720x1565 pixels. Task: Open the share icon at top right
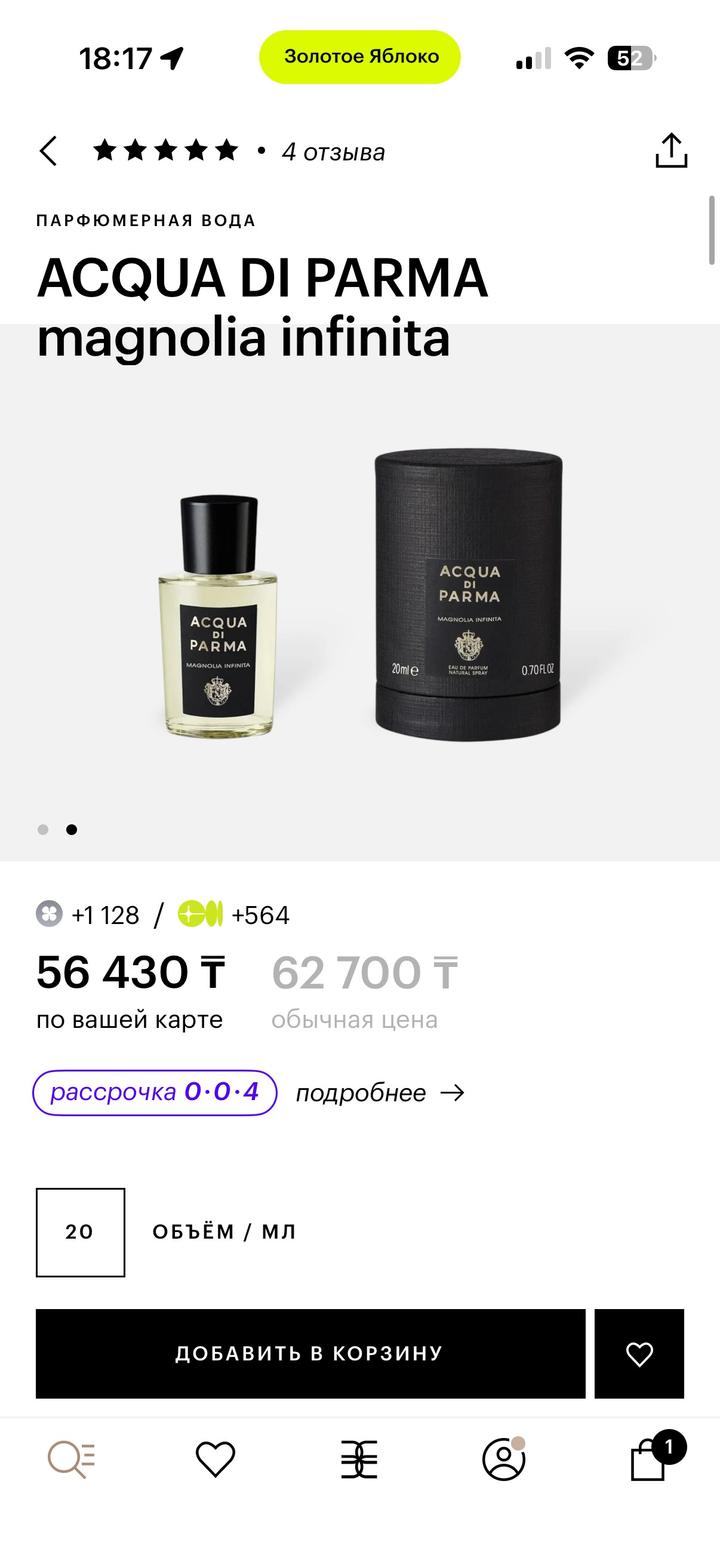coord(671,151)
